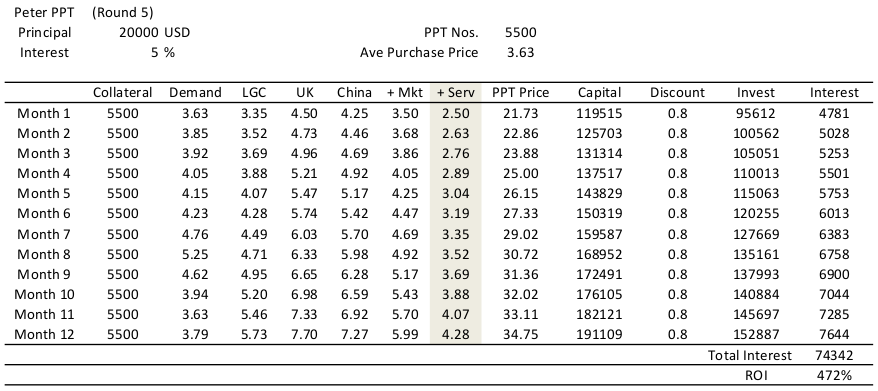Select the Month 1 row label
This screenshot has height=391, width=878.
pos(44,113)
